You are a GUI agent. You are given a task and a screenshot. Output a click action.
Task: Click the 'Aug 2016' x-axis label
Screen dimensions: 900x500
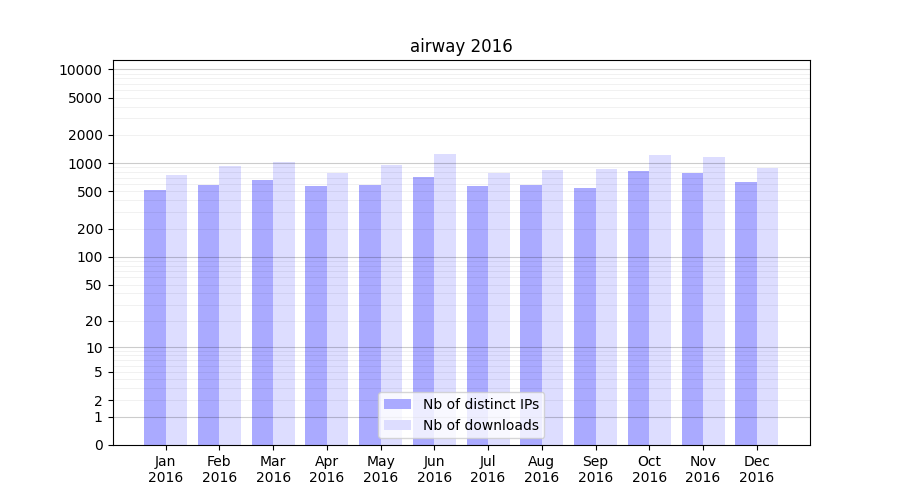point(541,469)
